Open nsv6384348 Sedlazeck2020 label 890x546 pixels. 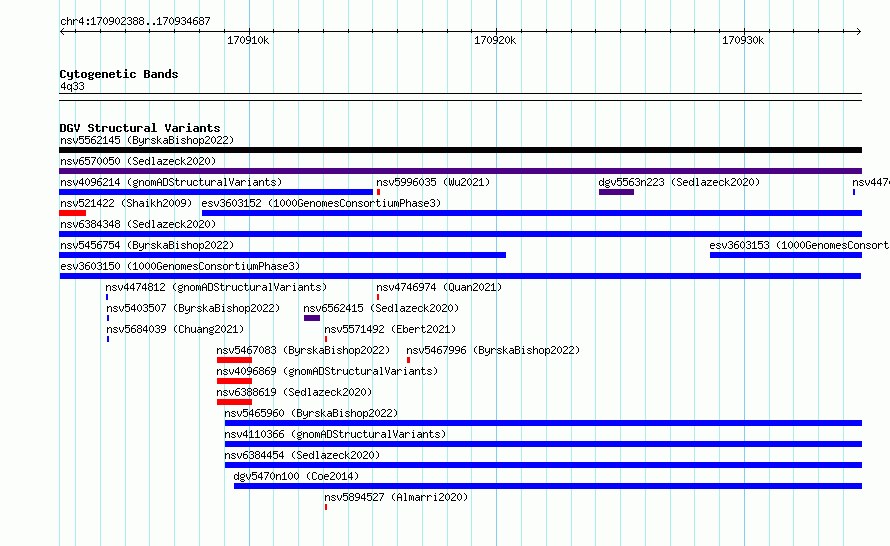(138, 224)
